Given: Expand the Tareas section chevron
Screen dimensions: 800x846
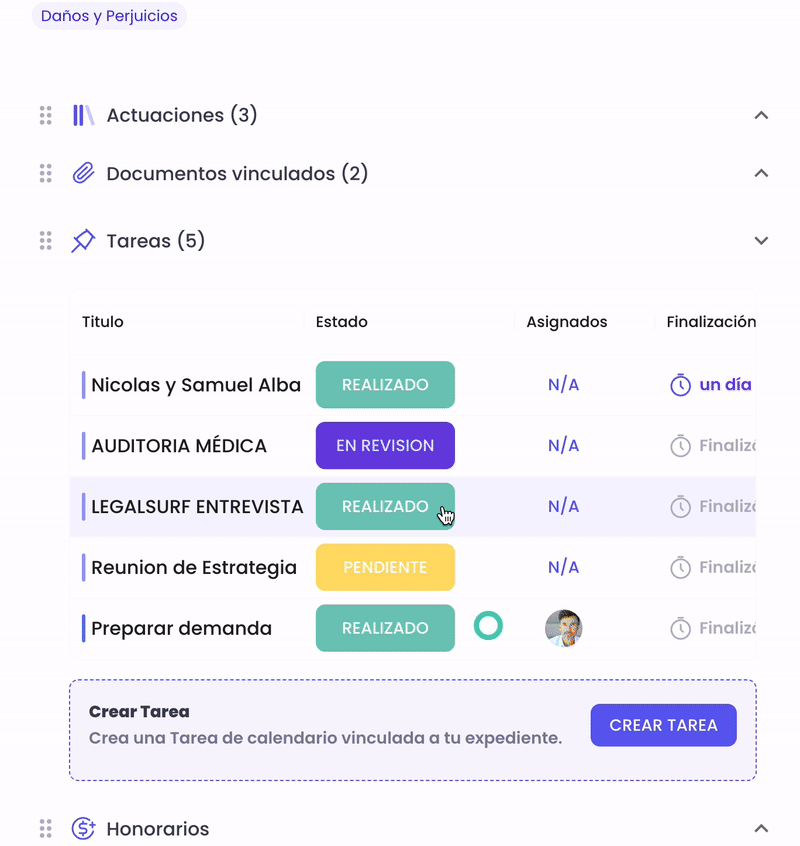Looking at the screenshot, I should pyautogui.click(x=762, y=240).
